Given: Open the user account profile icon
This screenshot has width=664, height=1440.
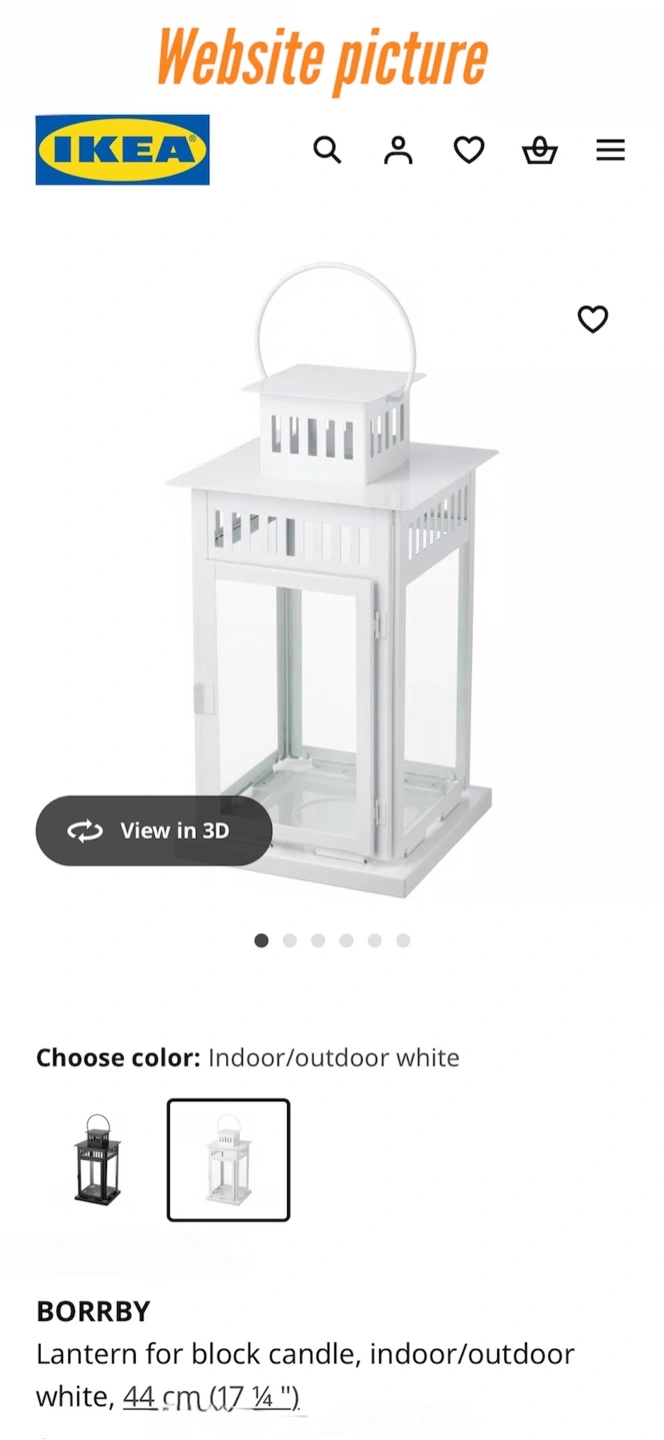Looking at the screenshot, I should click(x=398, y=151).
